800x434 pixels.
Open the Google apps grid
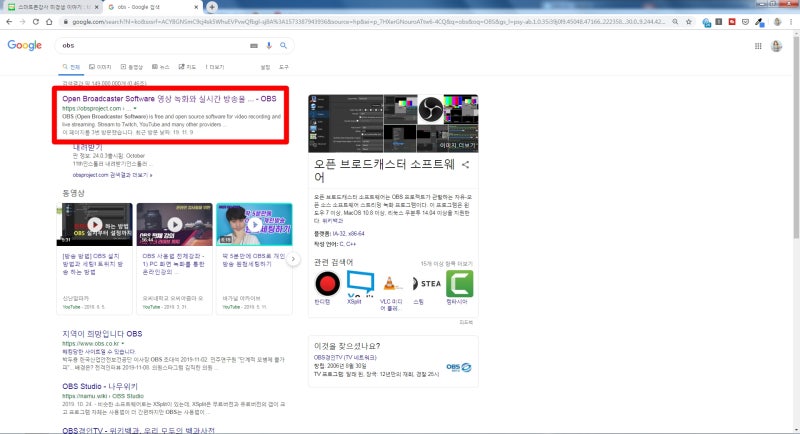click(x=758, y=46)
